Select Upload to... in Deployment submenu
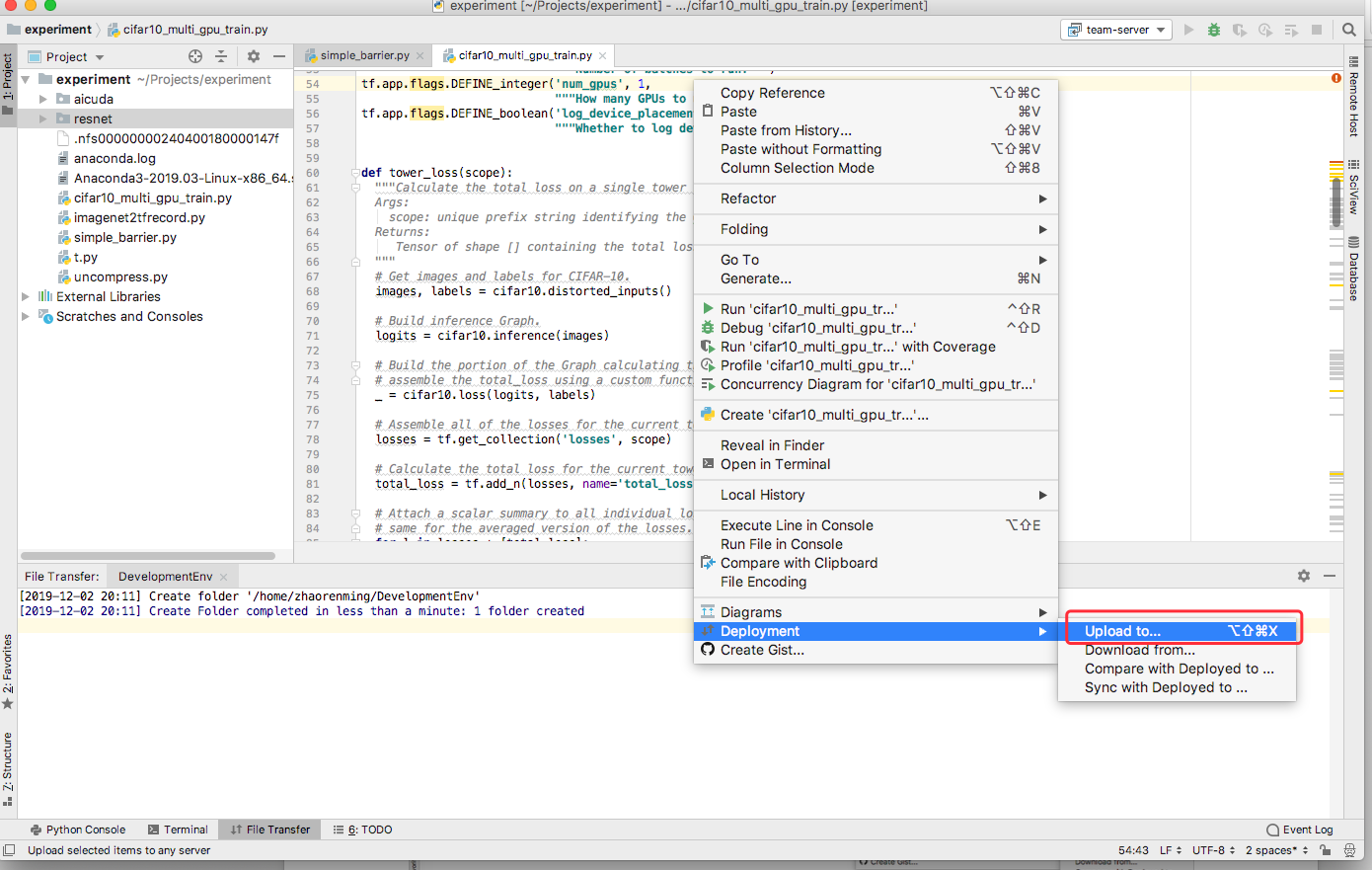 click(x=1122, y=631)
